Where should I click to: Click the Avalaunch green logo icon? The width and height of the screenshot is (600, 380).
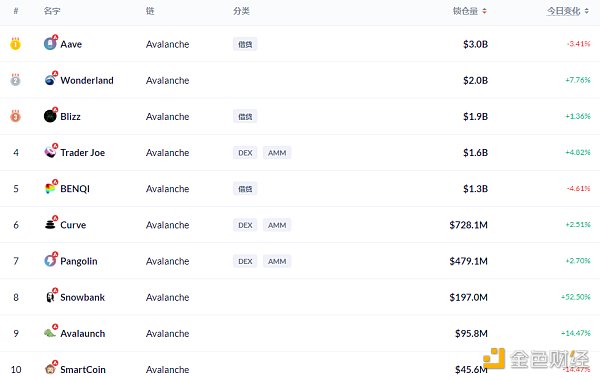50,333
